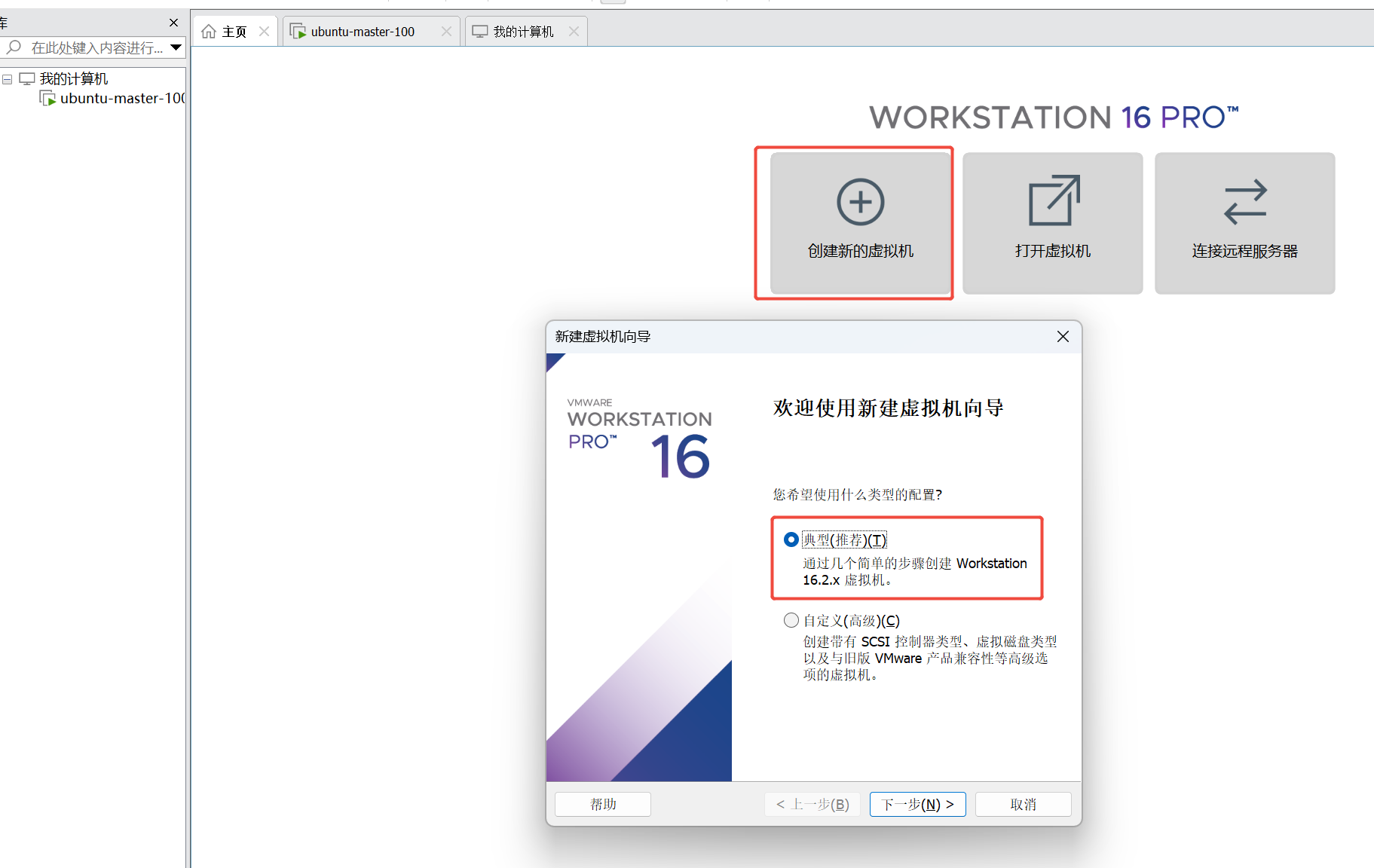The width and height of the screenshot is (1374, 868).
Task: Click the monitor icon beside 我的计算机 tree node
Action: [x=27, y=79]
